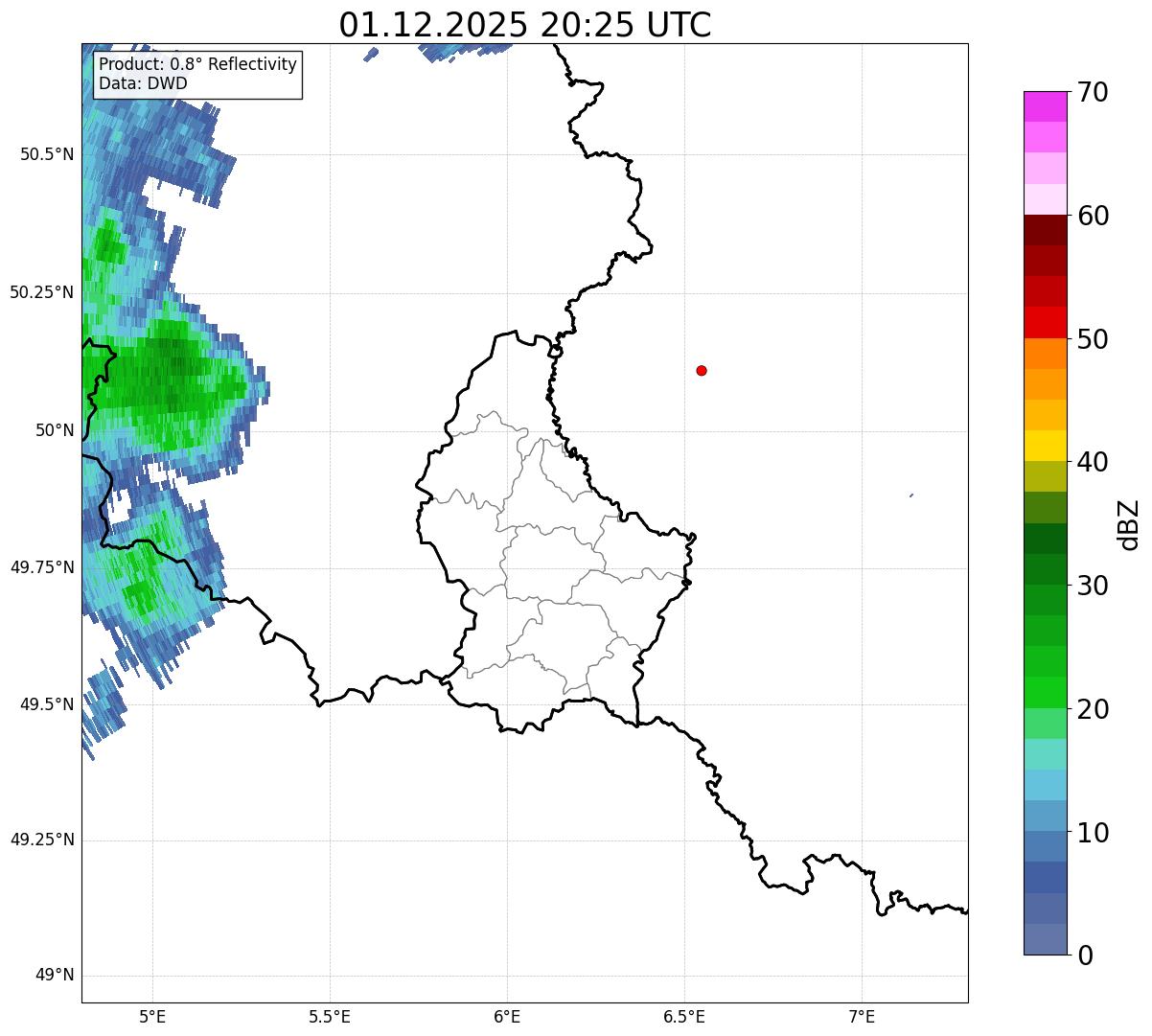The height and width of the screenshot is (1036, 1152).
Task: Click the title "01.12.2025 20:25 UTC"
Action: click(x=525, y=25)
